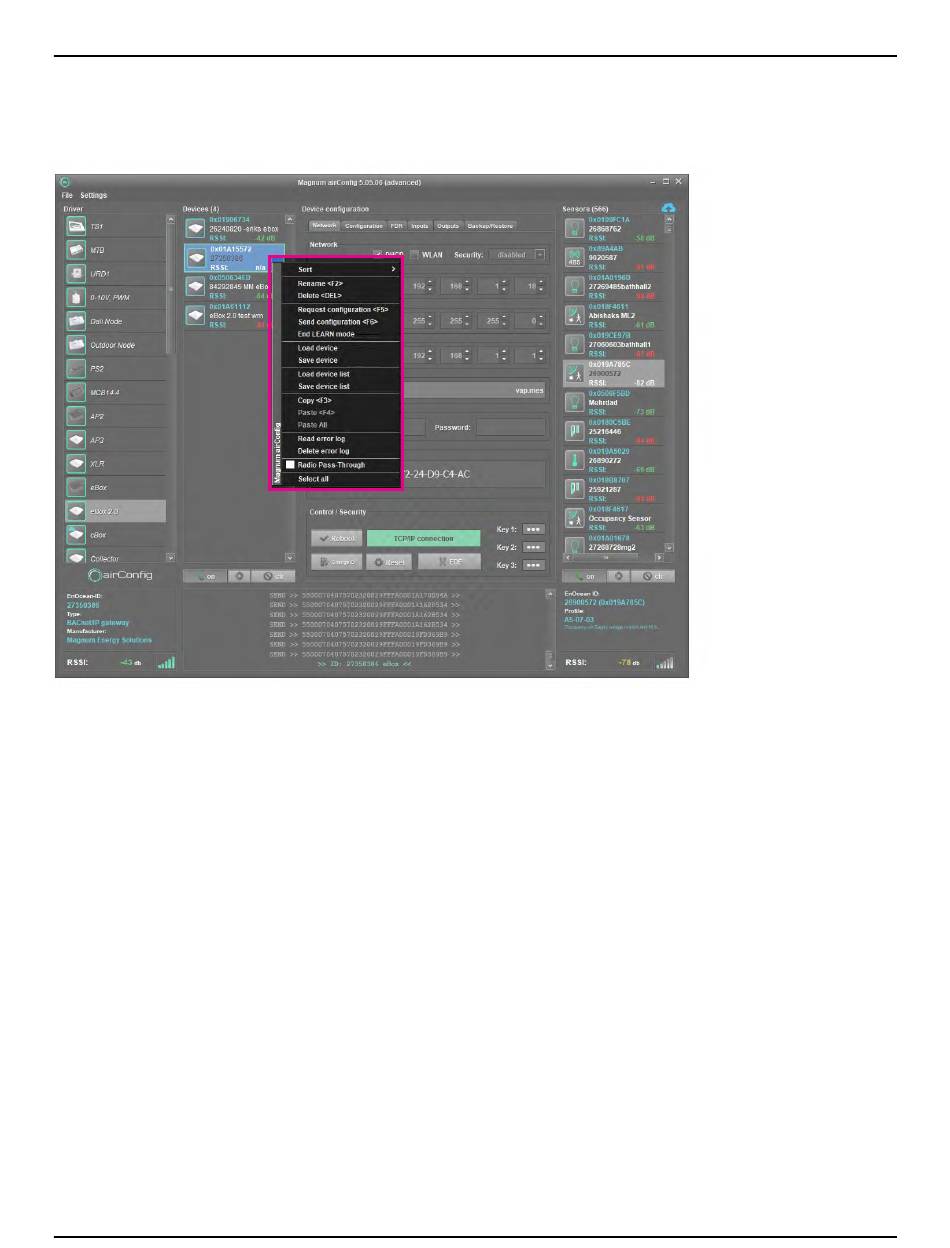Select the MCB14.4 driver icon
Screen dimensions: 950x1248
point(77,393)
